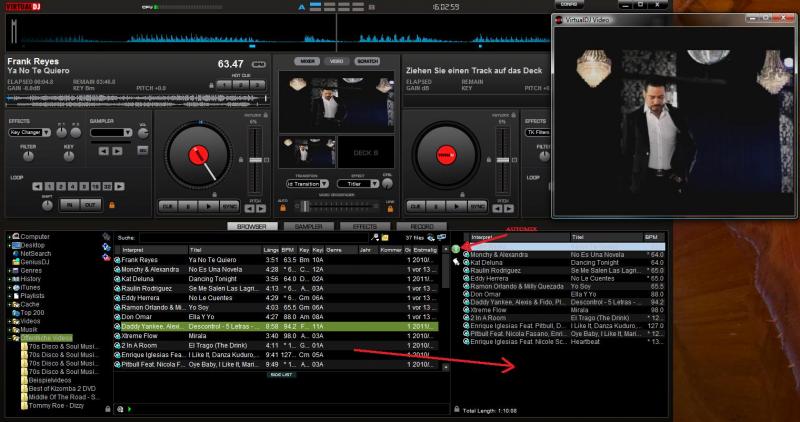Open search options icon beside search field

coord(375,237)
